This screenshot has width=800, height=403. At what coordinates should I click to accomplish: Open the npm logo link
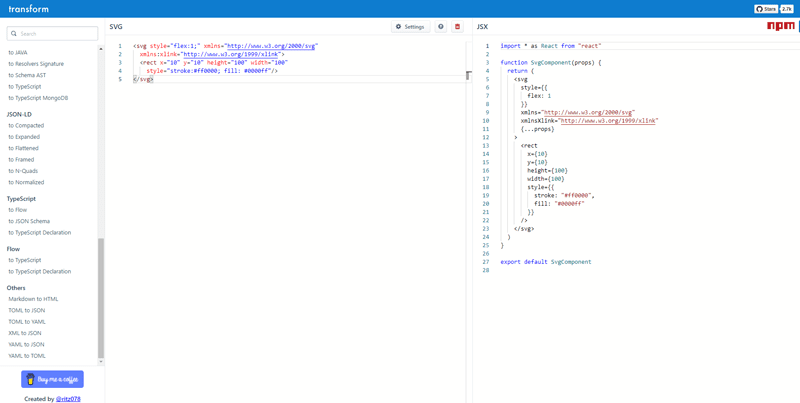780,27
